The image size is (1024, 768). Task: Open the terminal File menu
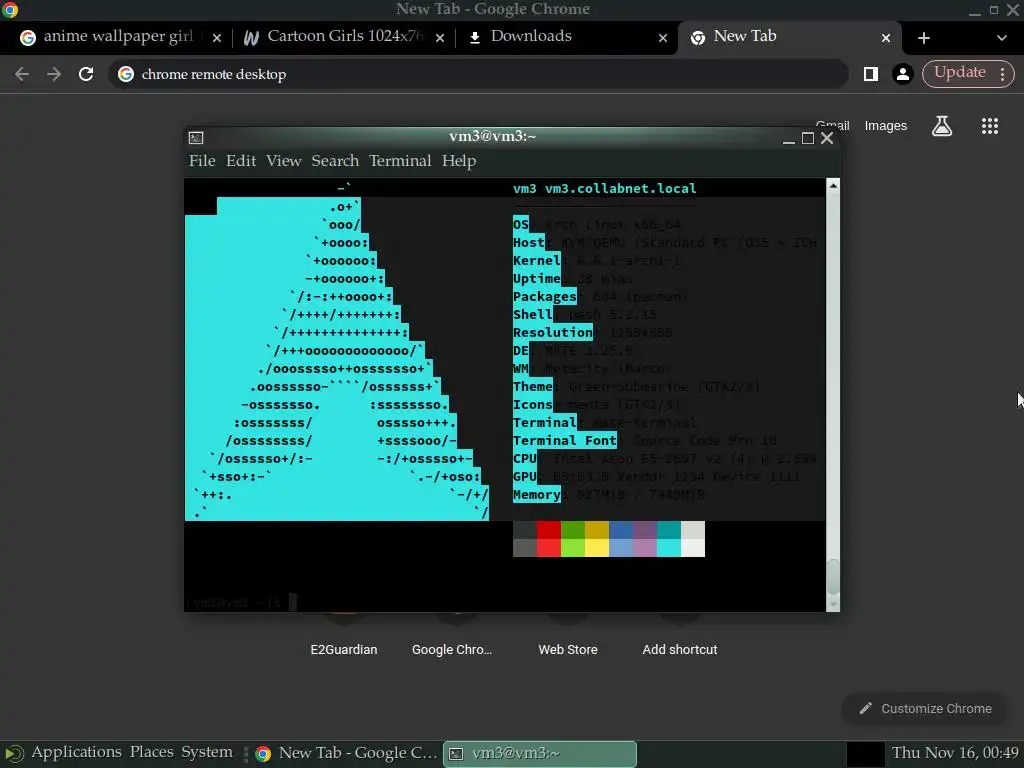point(202,161)
